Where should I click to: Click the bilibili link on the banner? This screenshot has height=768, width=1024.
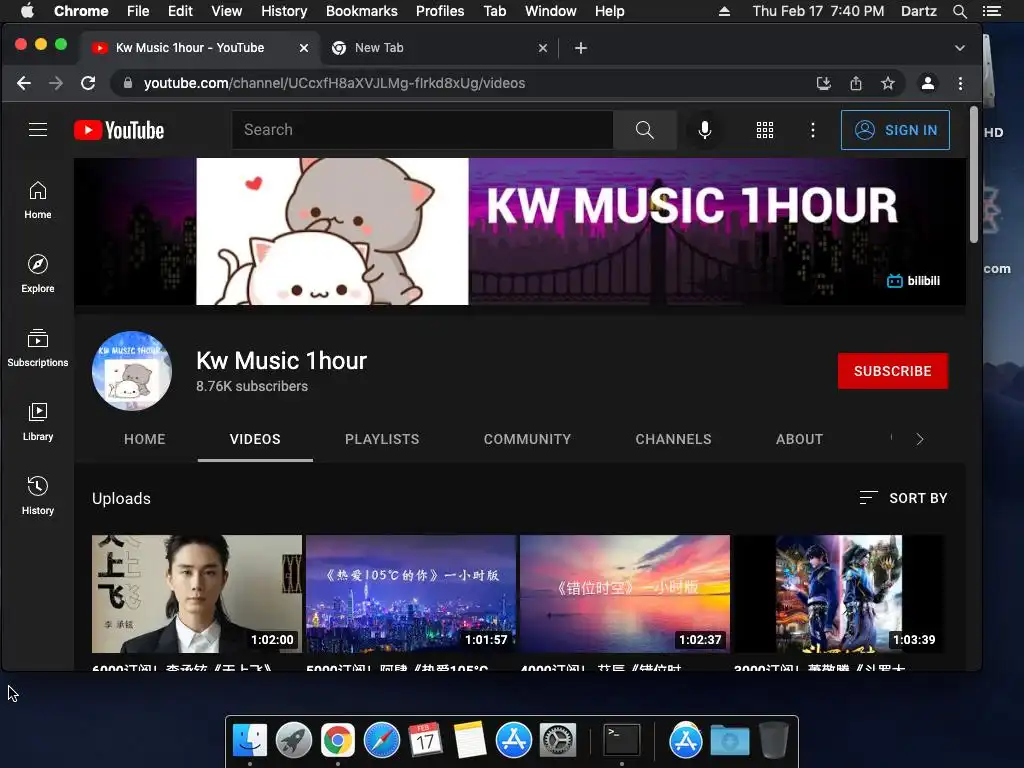click(x=914, y=281)
